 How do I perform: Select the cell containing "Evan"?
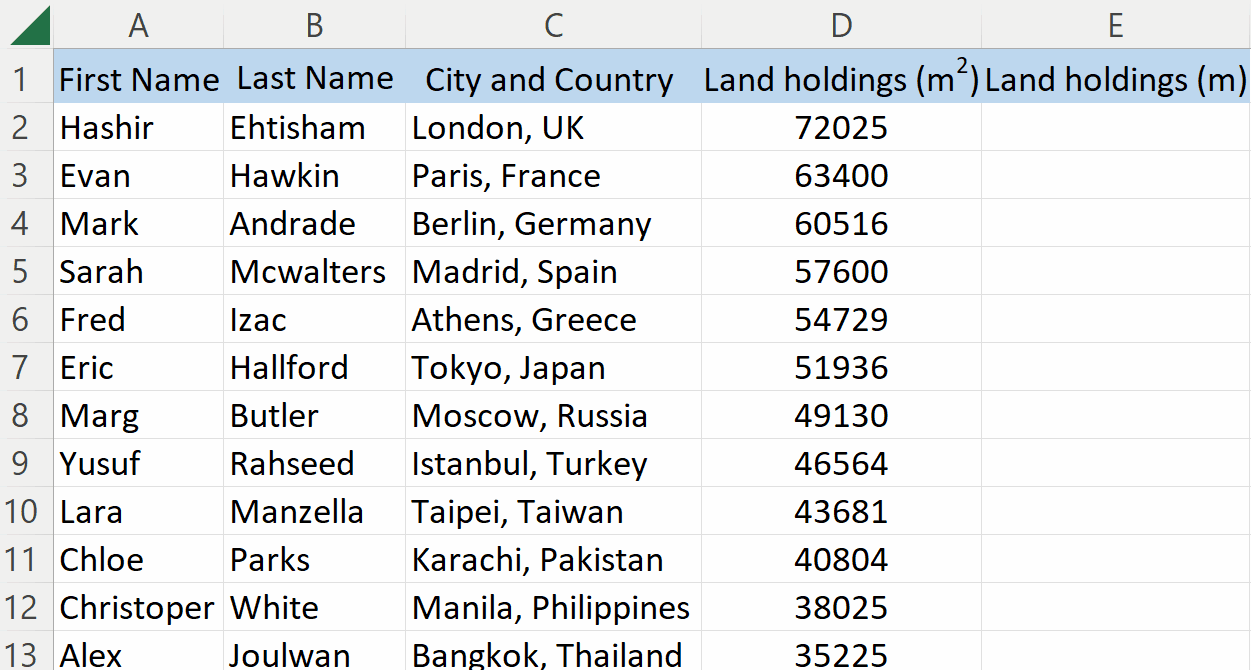tap(139, 175)
